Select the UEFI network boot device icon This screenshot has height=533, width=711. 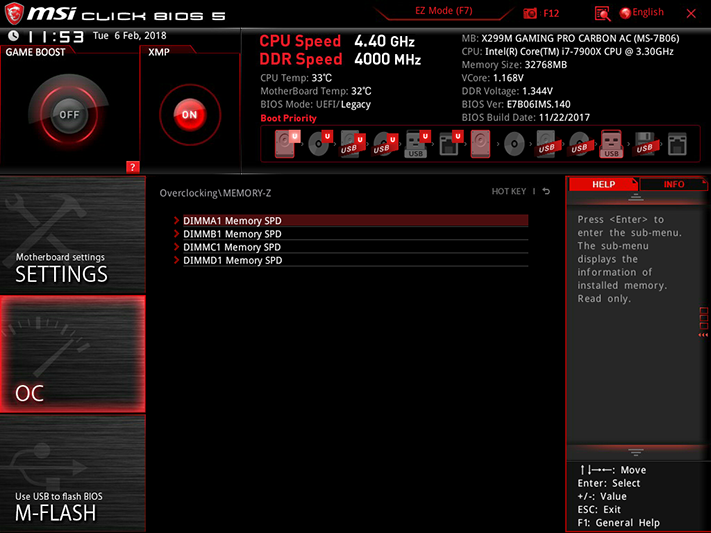point(450,144)
